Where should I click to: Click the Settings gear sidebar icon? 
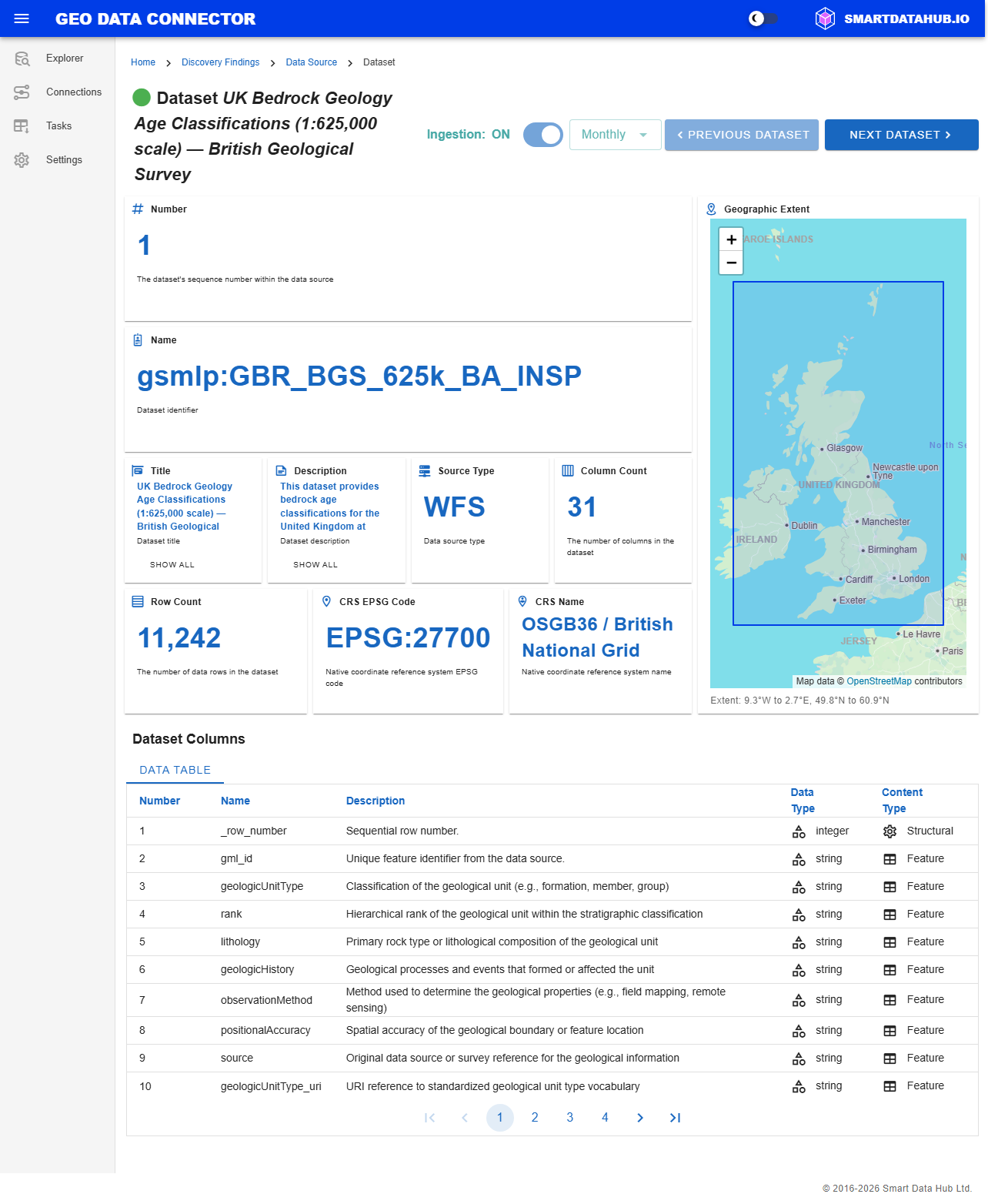pos(22,160)
